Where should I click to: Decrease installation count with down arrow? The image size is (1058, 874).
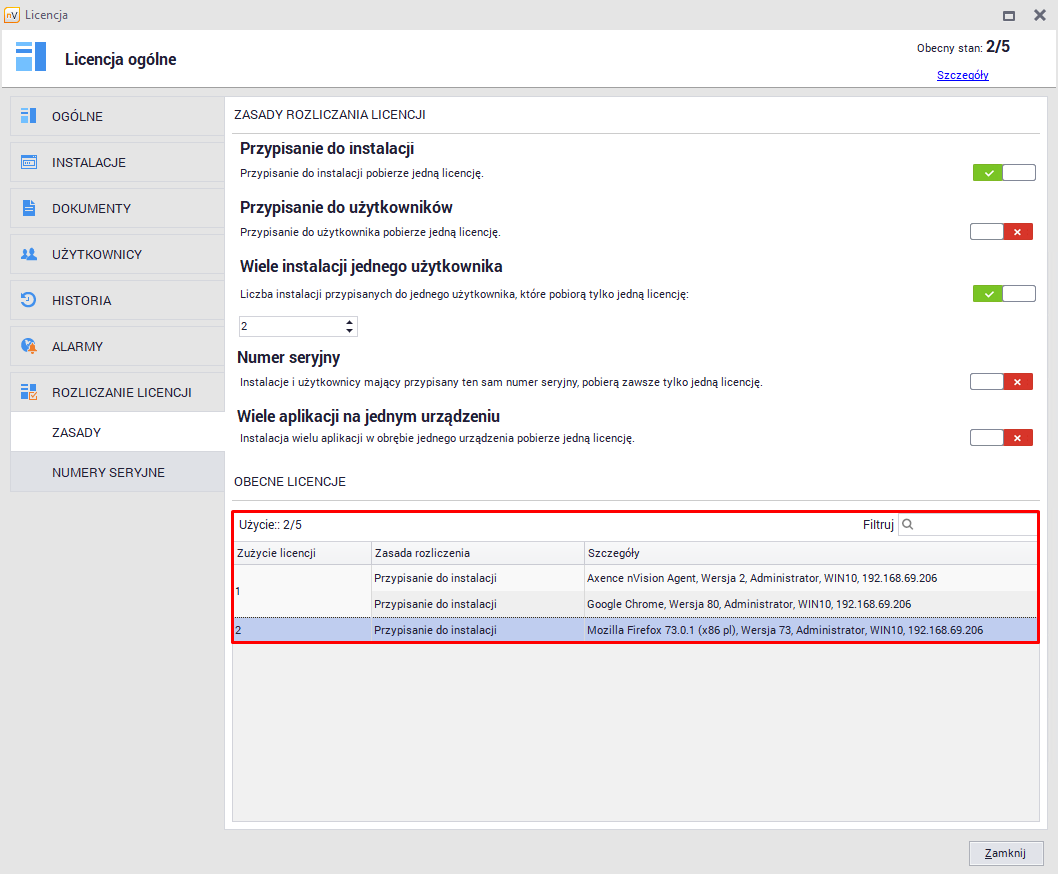click(349, 331)
